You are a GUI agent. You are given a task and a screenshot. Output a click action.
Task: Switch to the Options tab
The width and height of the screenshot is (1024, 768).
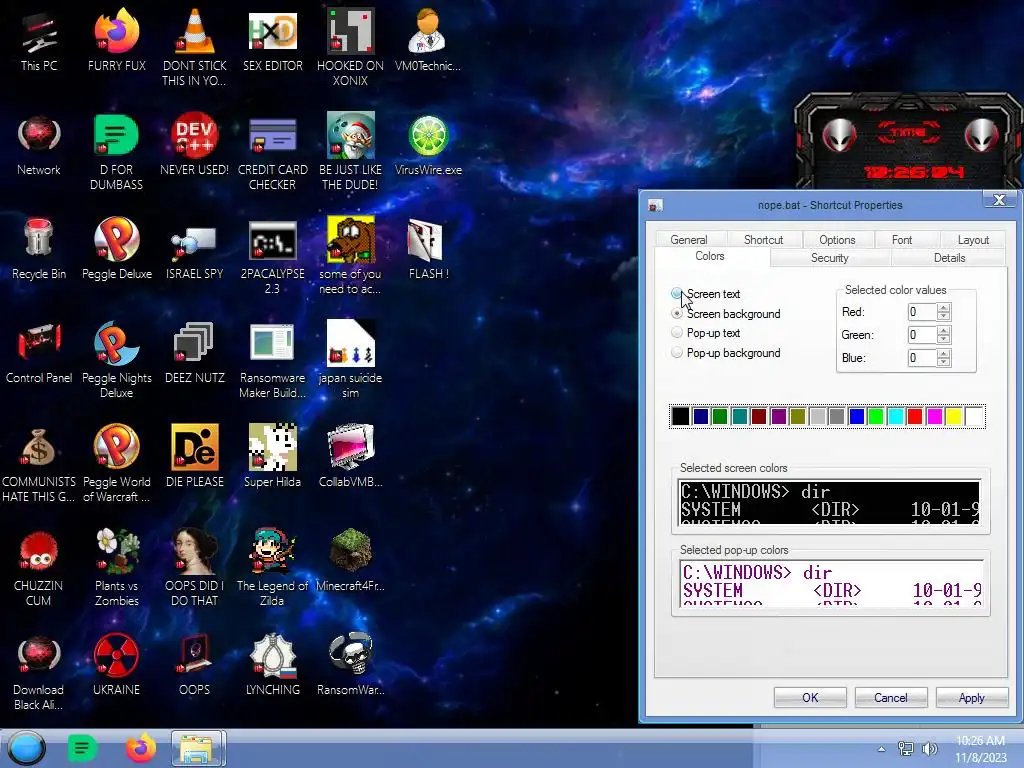pos(837,240)
